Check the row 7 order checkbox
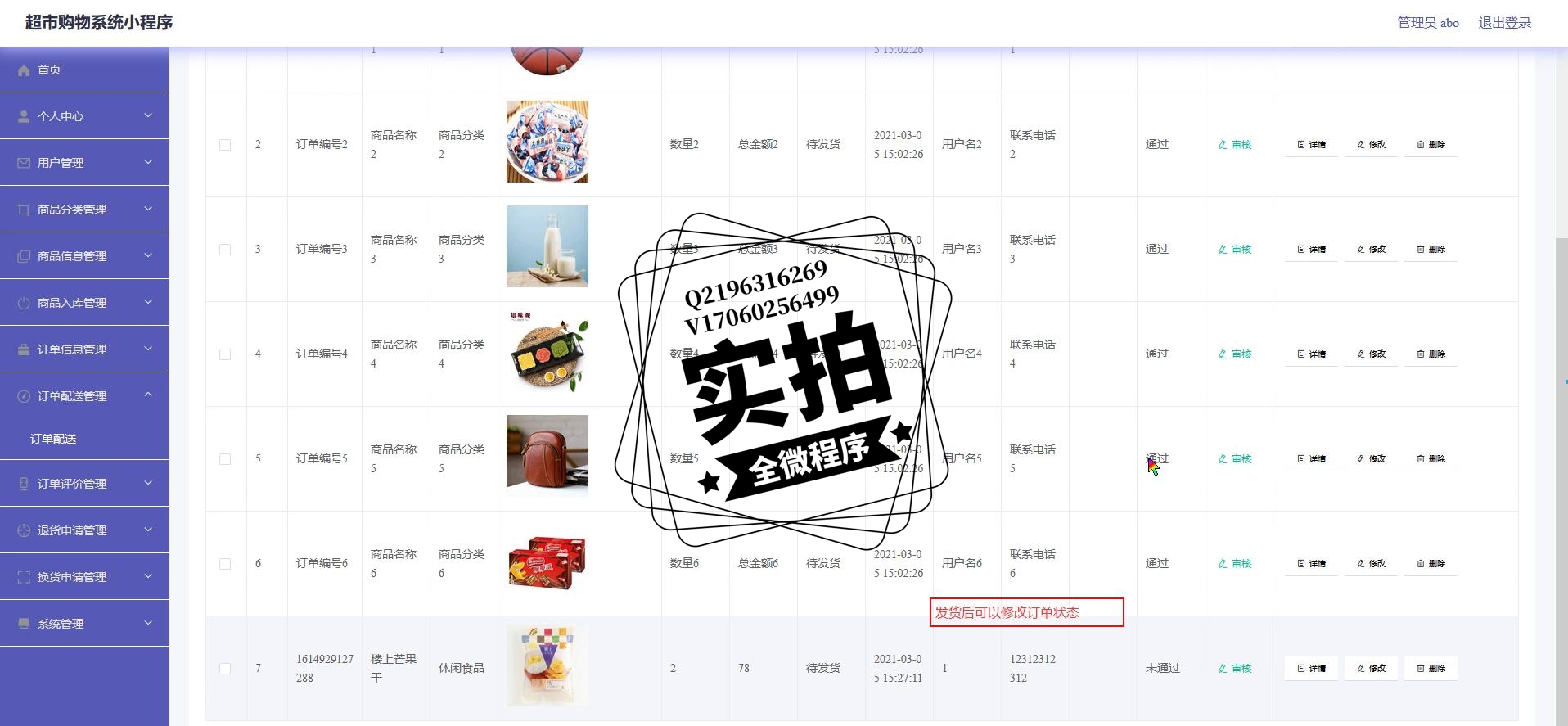This screenshot has height=726, width=1568. [x=225, y=669]
